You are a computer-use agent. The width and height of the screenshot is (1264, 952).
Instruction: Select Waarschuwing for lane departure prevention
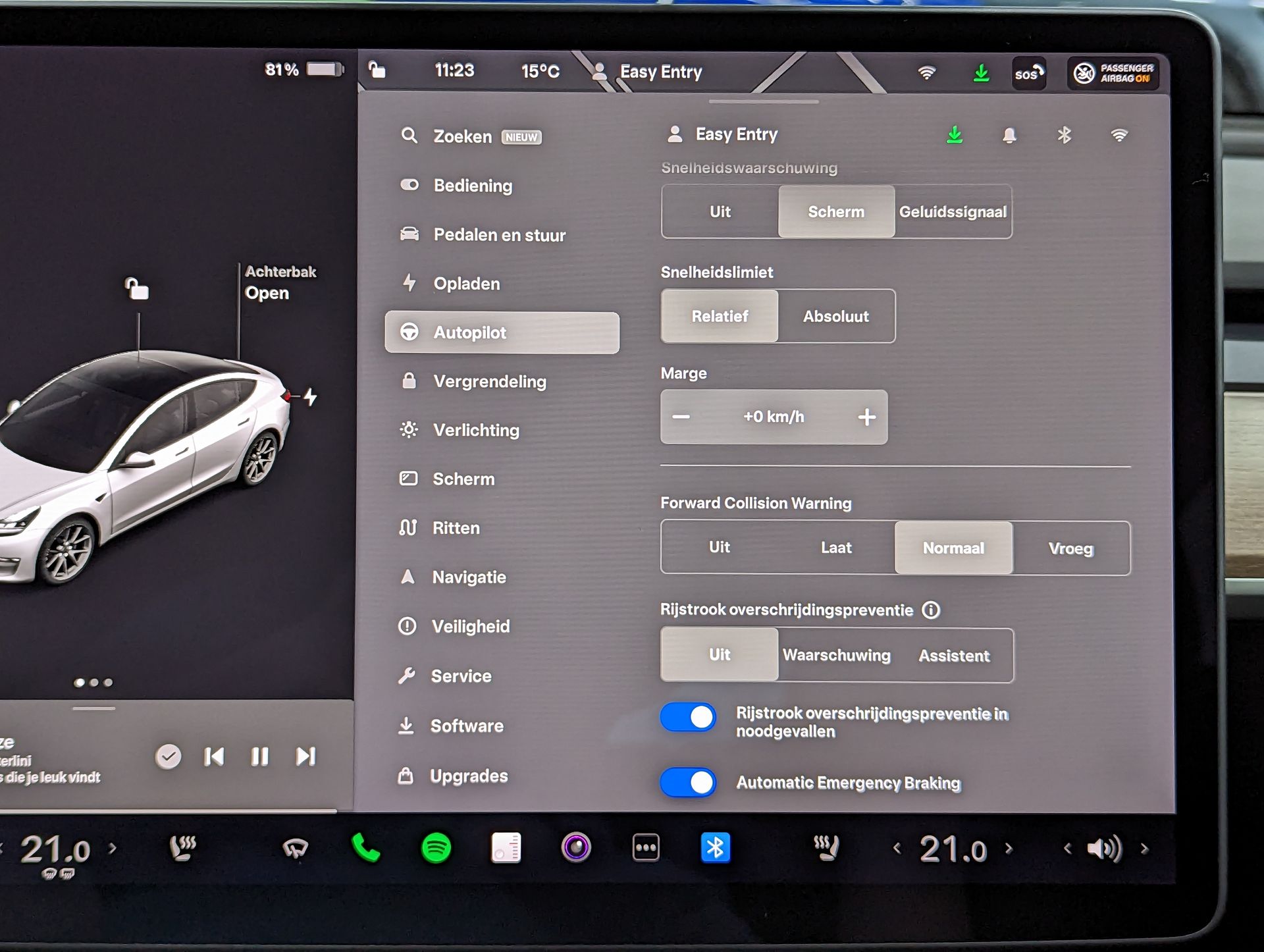coord(836,656)
